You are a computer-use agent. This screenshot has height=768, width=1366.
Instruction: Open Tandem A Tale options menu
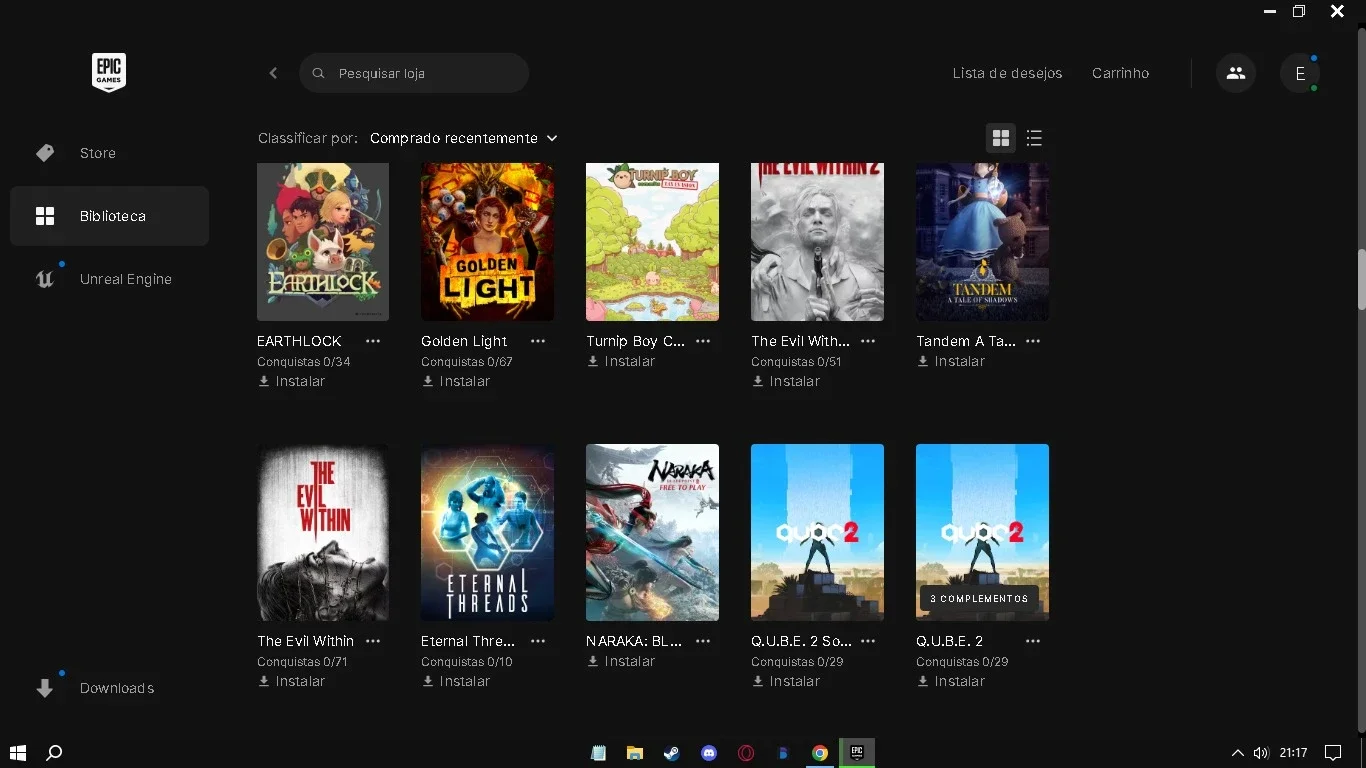(1033, 341)
